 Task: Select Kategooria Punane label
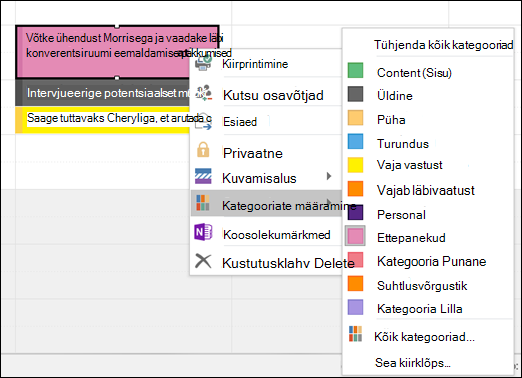coord(431,261)
